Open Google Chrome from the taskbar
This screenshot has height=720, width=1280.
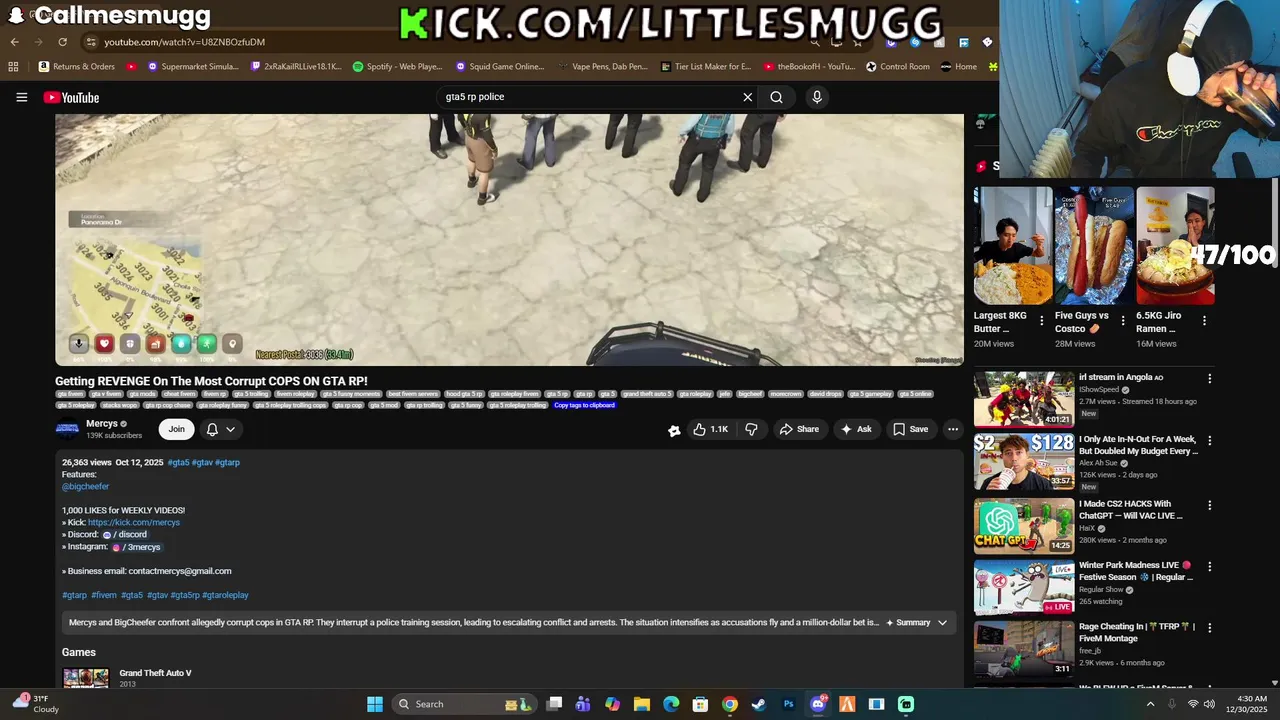(x=730, y=704)
